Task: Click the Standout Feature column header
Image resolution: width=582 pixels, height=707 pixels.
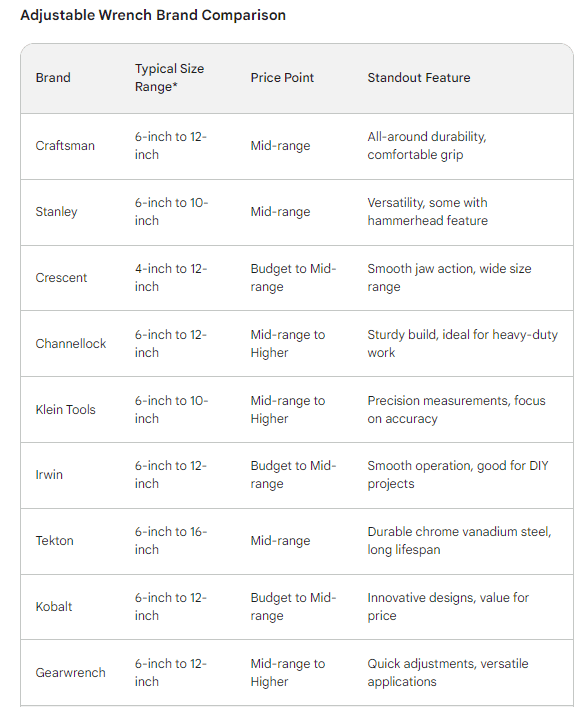Action: pos(419,78)
